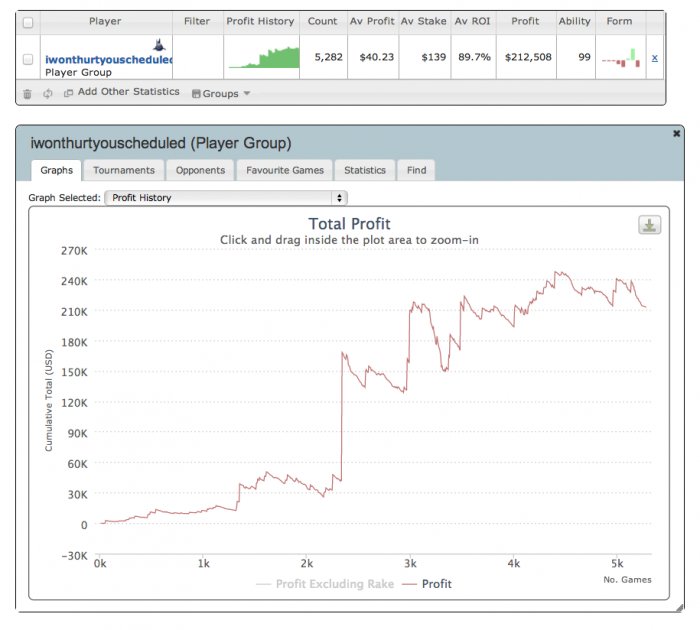The height and width of the screenshot is (630, 700).
Task: Click the refresh arrows icon
Action: 48,94
